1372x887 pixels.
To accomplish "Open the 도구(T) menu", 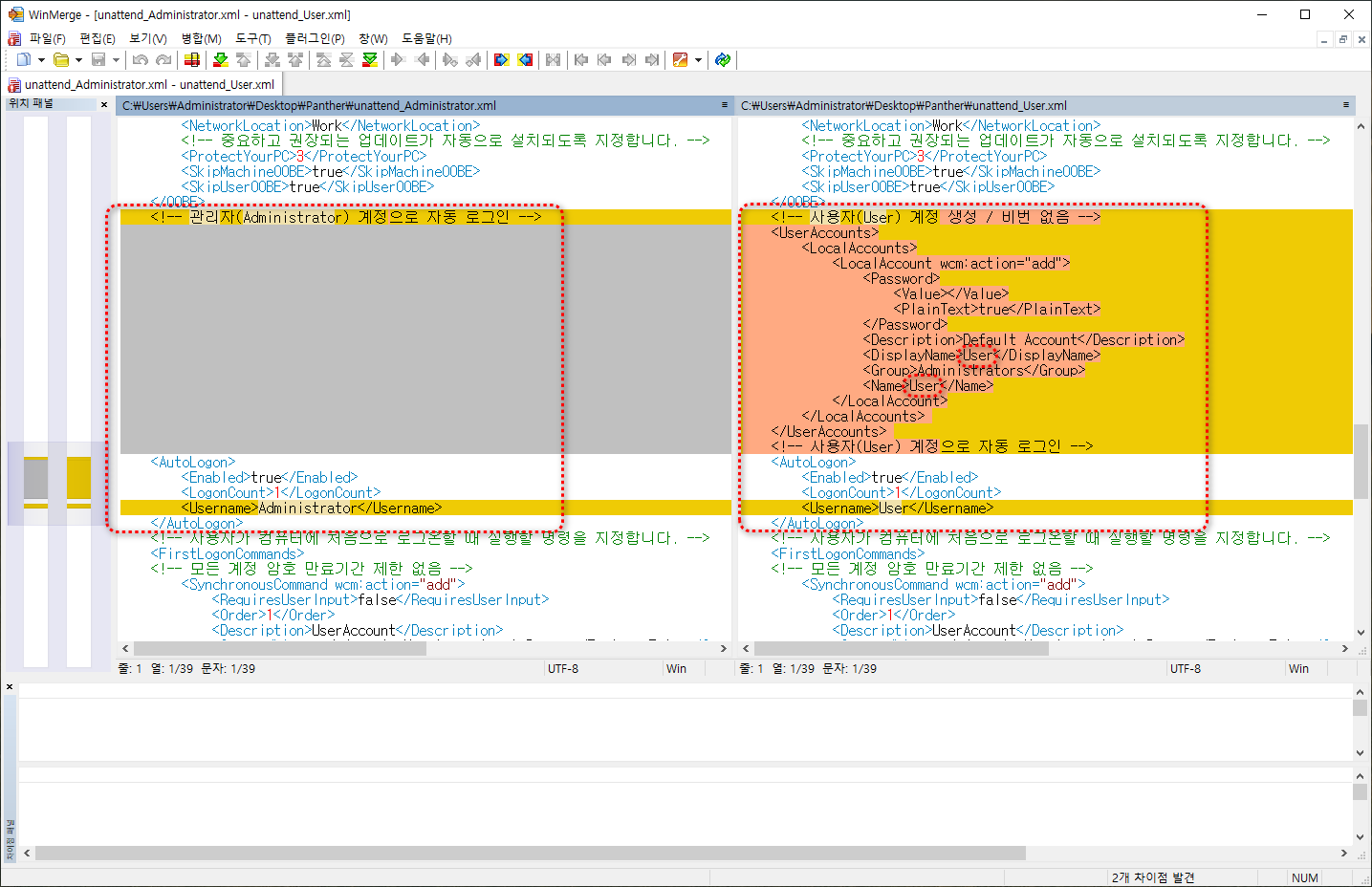I will (253, 38).
